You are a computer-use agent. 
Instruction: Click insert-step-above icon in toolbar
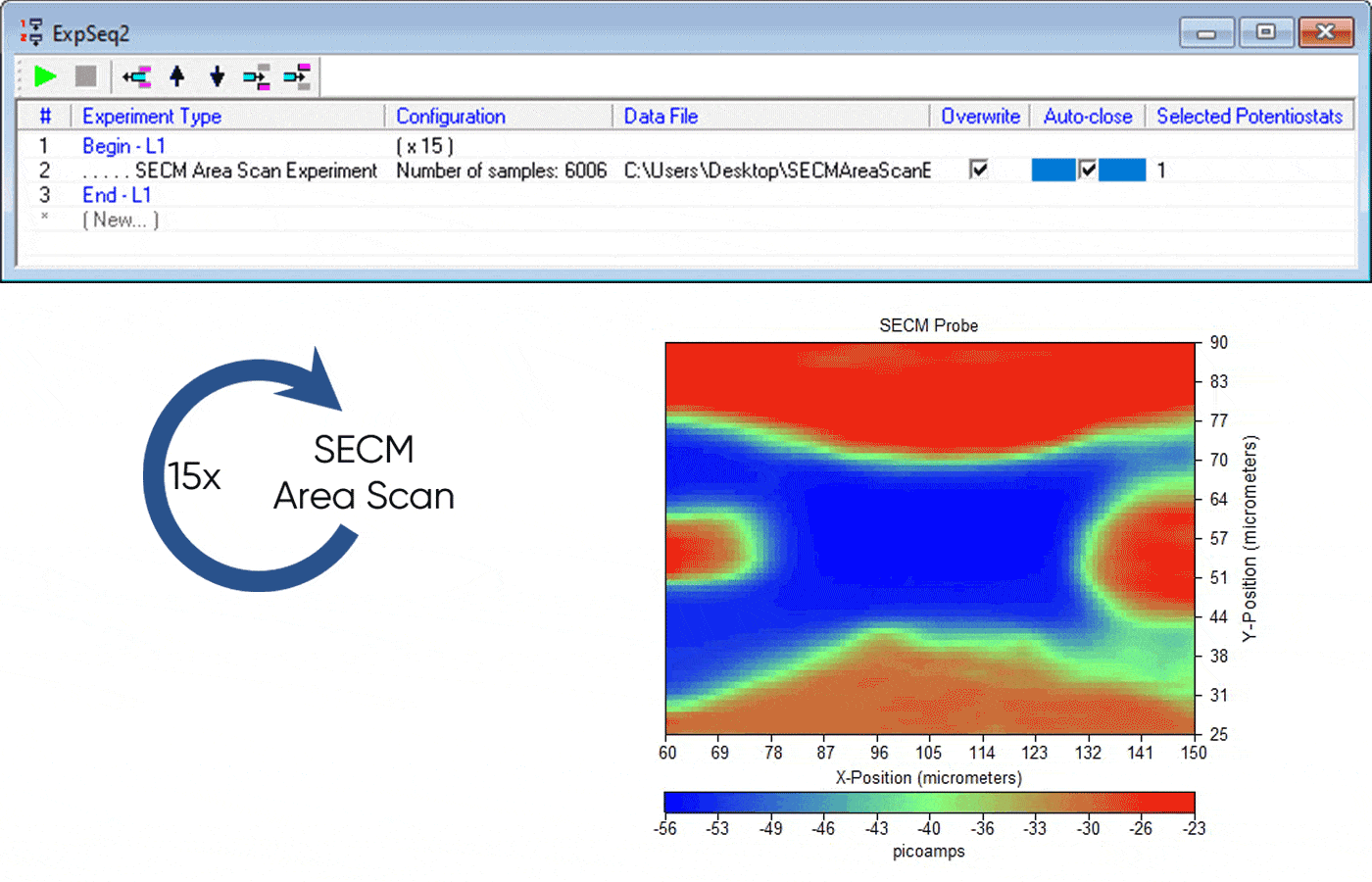pos(297,76)
